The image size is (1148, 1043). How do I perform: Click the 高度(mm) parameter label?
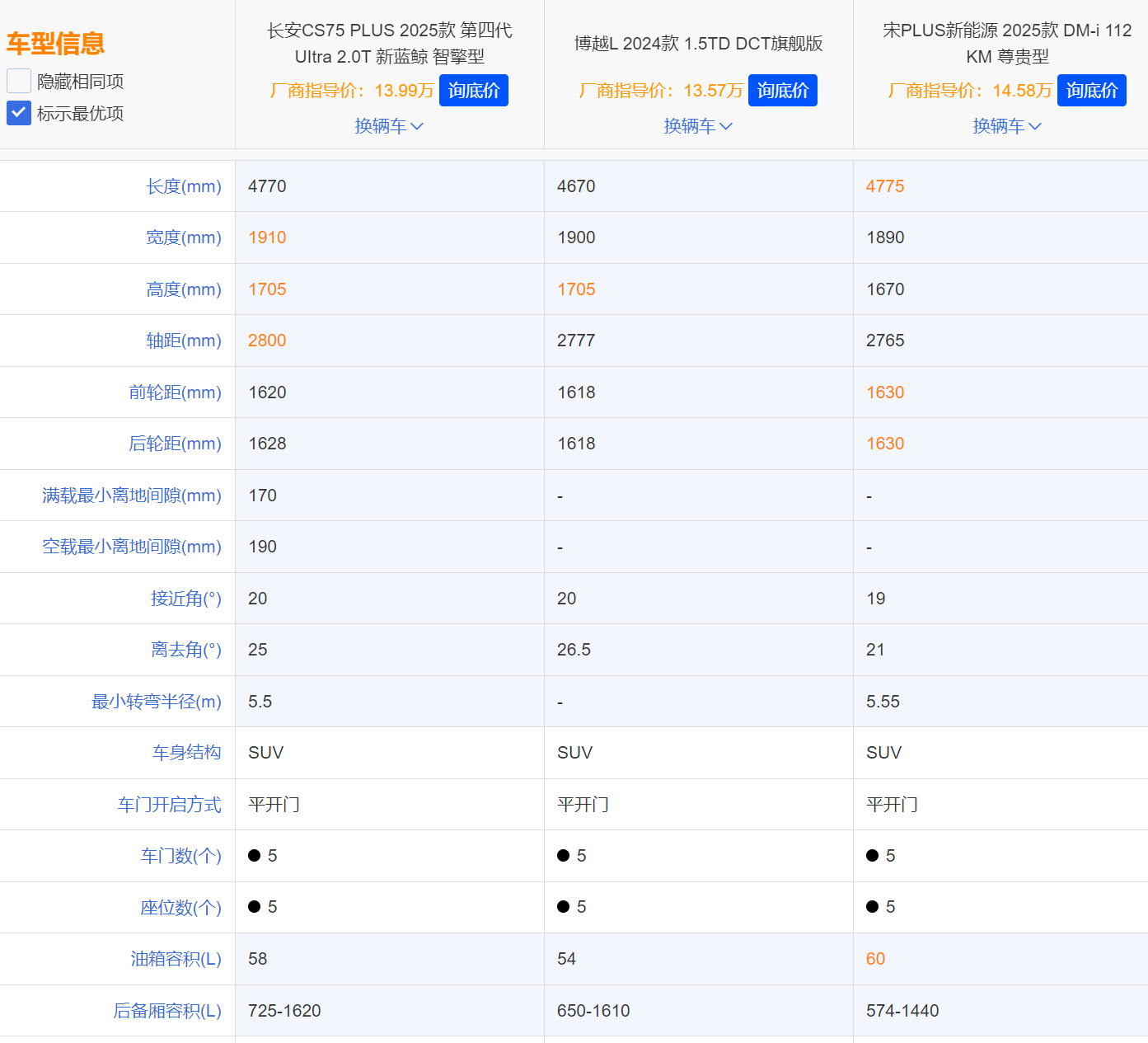click(184, 289)
